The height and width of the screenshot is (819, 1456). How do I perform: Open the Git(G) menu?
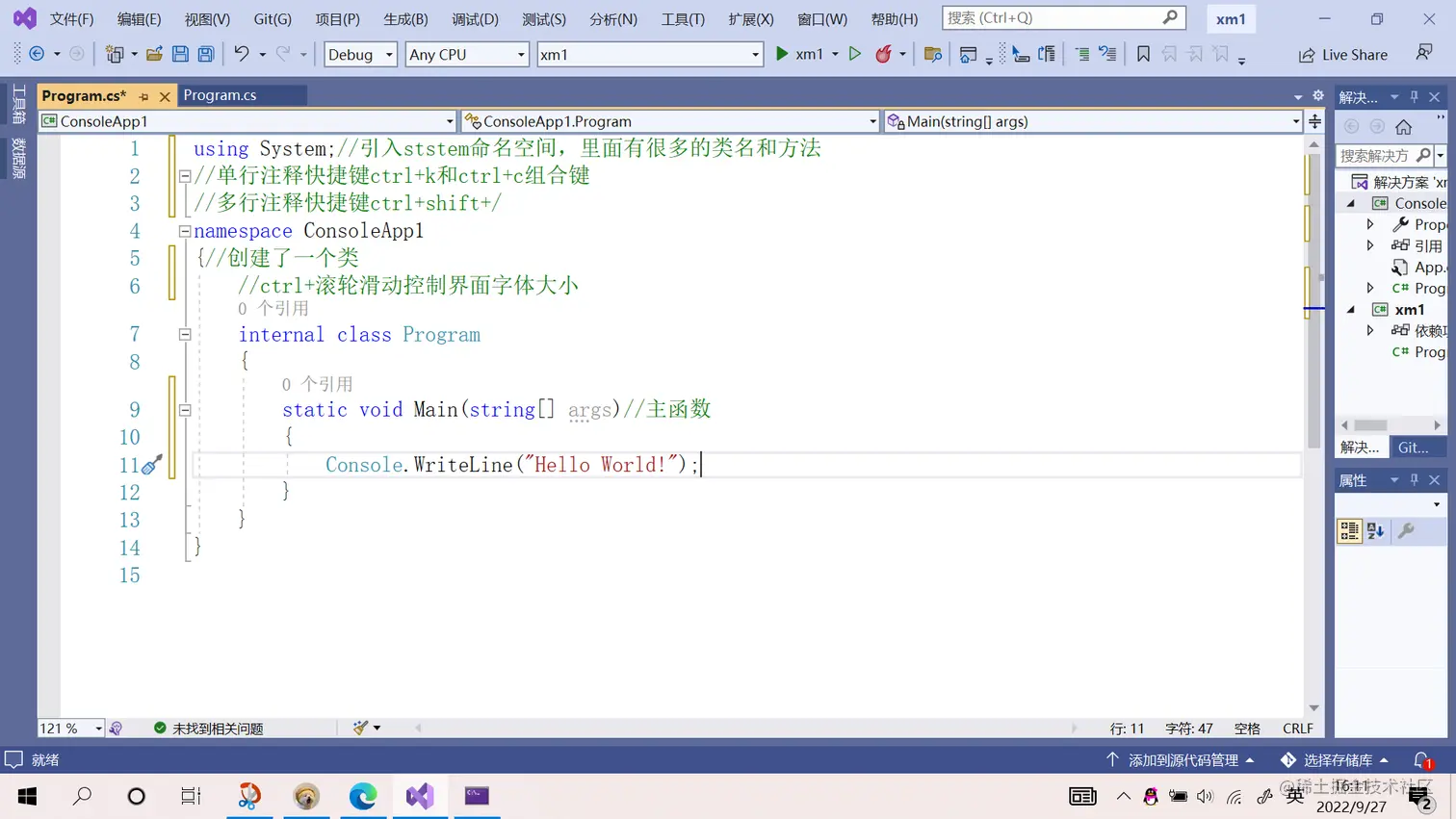coord(273,19)
